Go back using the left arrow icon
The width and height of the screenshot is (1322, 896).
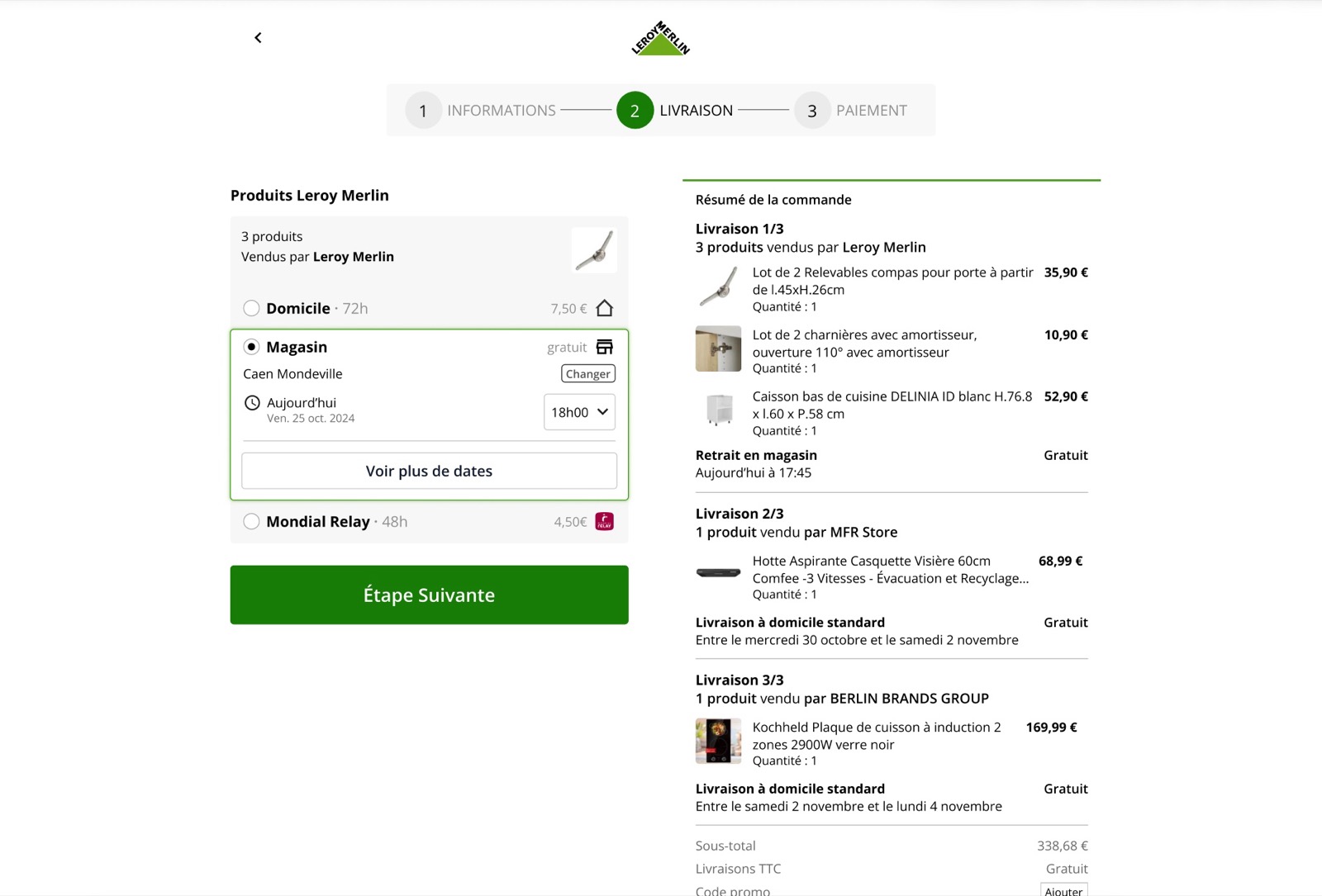click(258, 38)
